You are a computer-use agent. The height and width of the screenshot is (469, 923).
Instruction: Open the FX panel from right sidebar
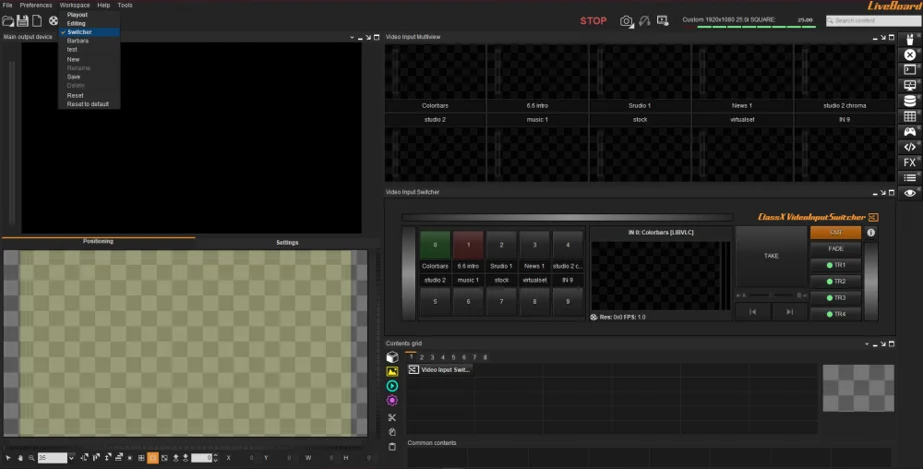(909, 162)
